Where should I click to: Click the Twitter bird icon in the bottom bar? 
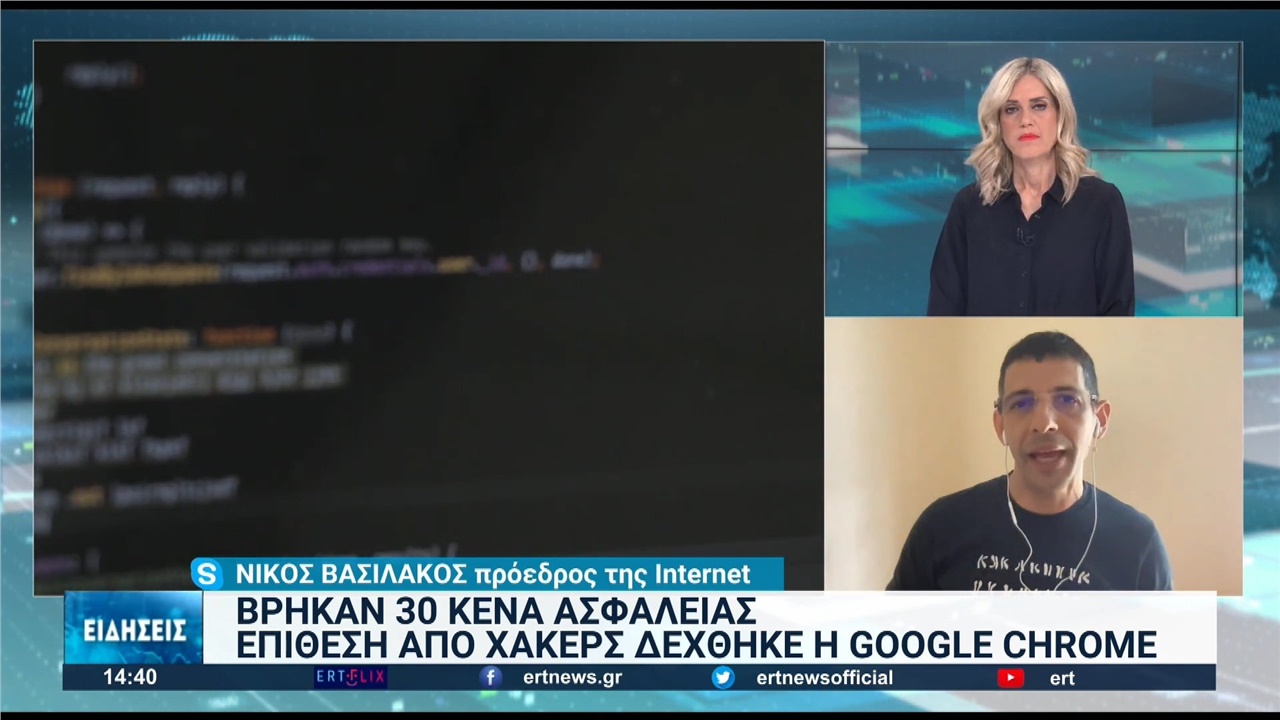723,677
